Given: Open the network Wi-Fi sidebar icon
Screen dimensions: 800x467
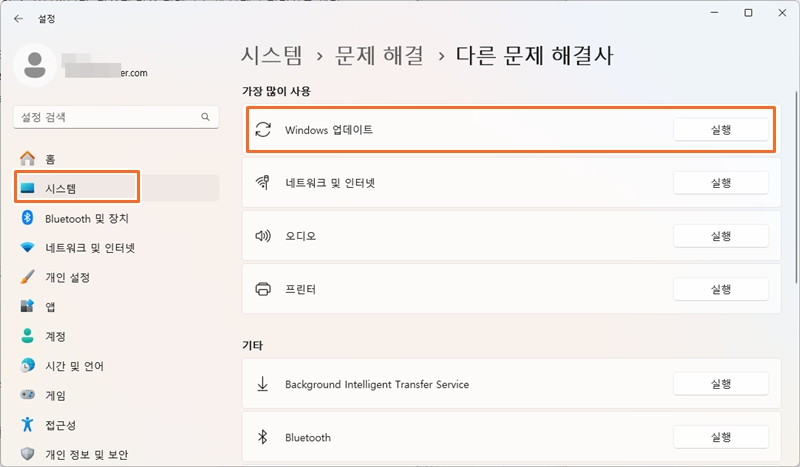Looking at the screenshot, I should click(28, 248).
